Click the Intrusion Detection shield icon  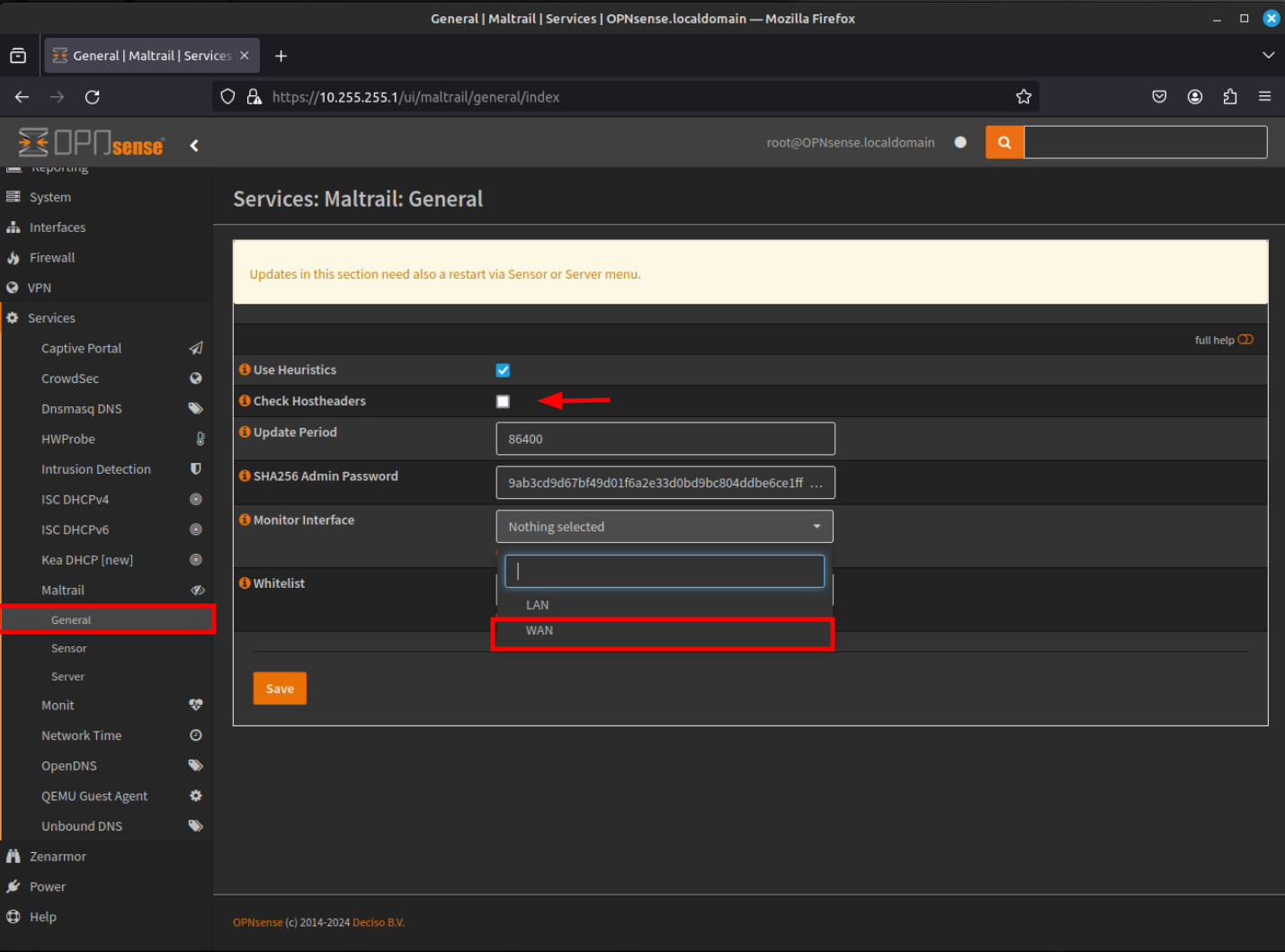click(x=196, y=468)
